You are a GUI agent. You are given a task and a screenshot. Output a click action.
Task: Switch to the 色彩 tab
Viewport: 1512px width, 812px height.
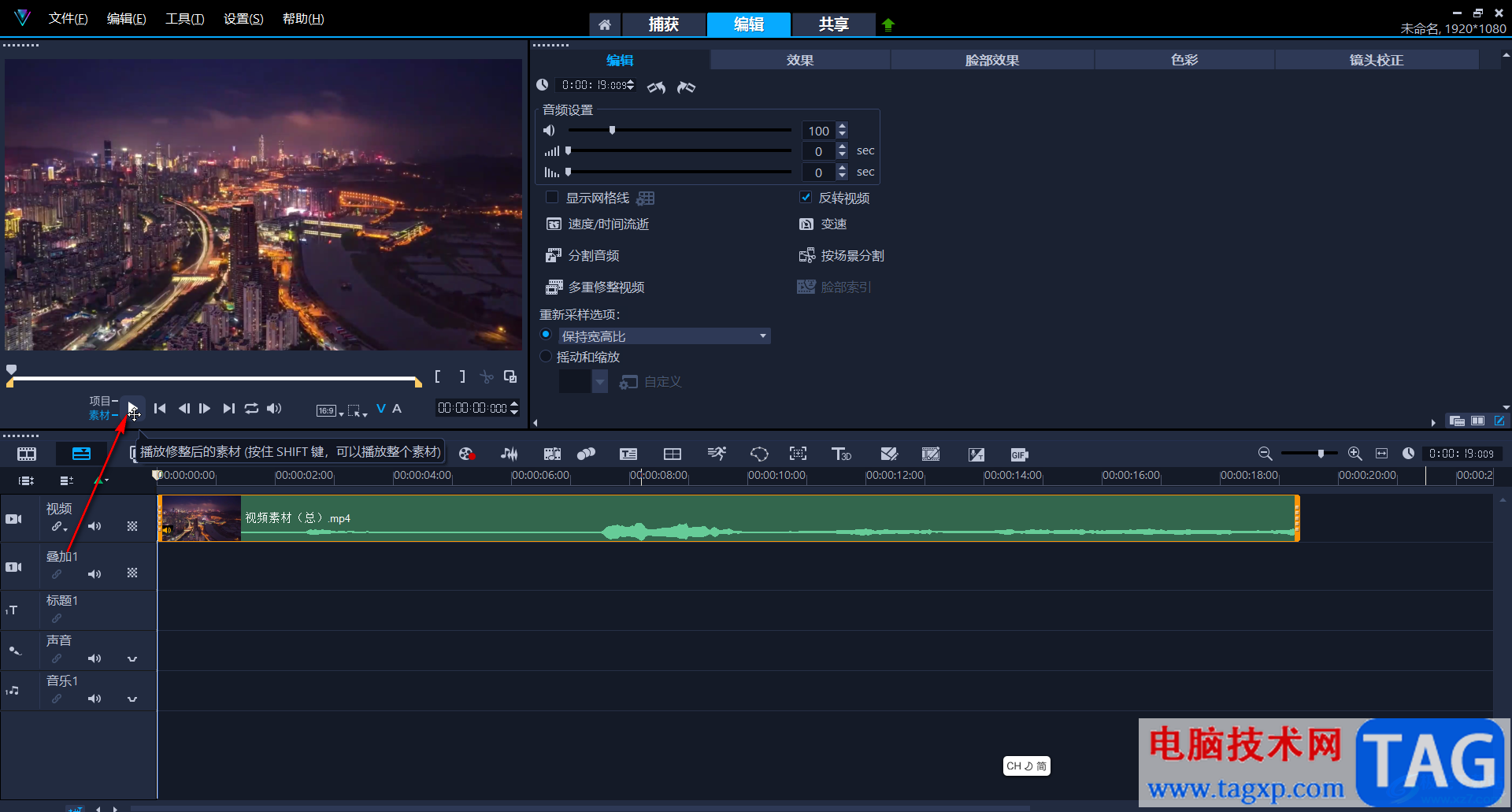click(x=1184, y=60)
